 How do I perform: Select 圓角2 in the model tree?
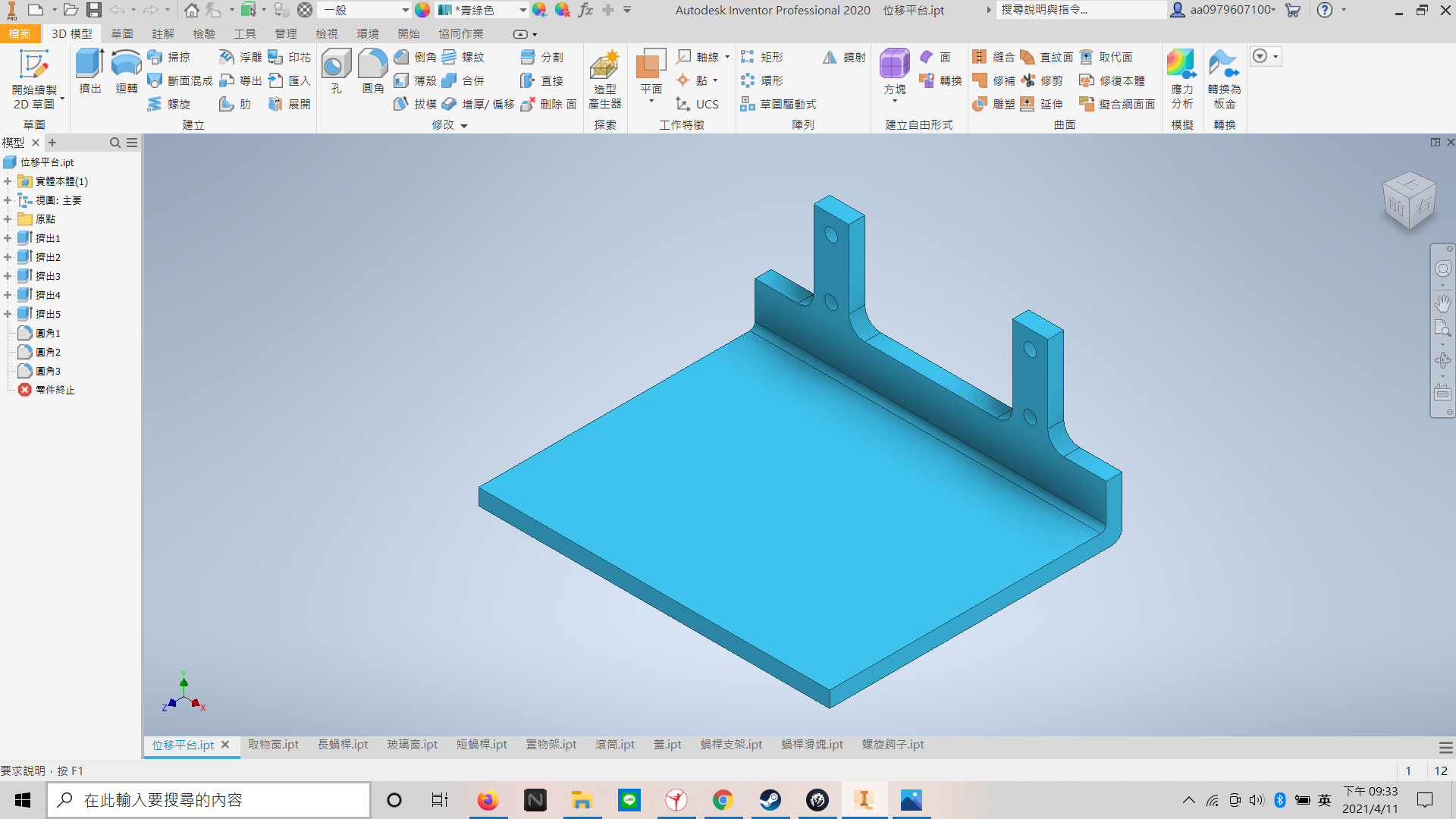(48, 352)
